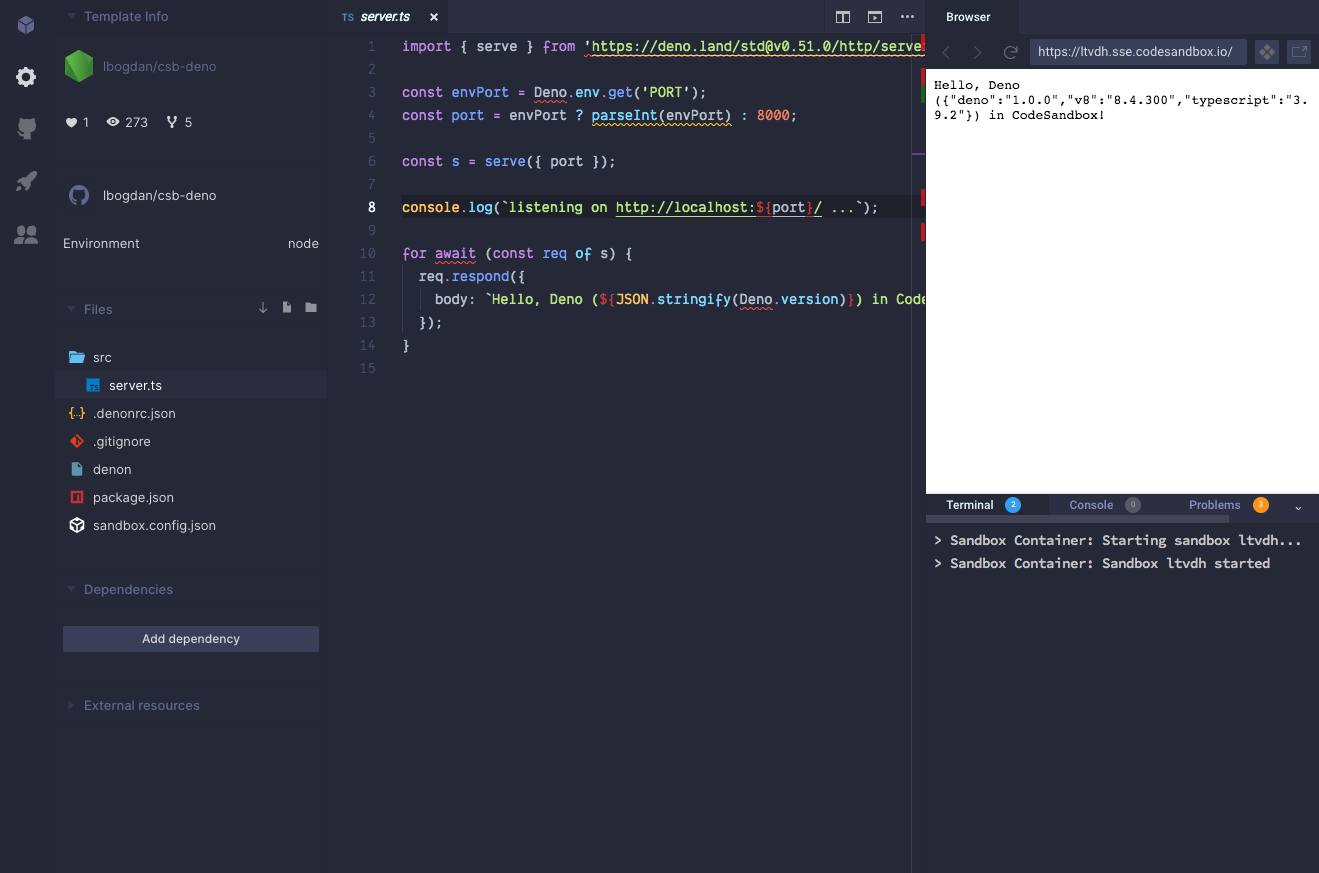Open the split editor layout icon

[843, 17]
